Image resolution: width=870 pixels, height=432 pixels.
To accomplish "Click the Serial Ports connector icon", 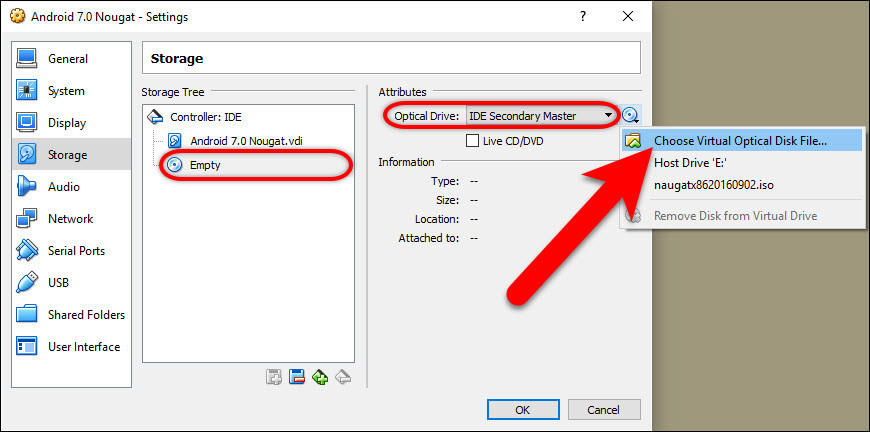I will click(27, 251).
